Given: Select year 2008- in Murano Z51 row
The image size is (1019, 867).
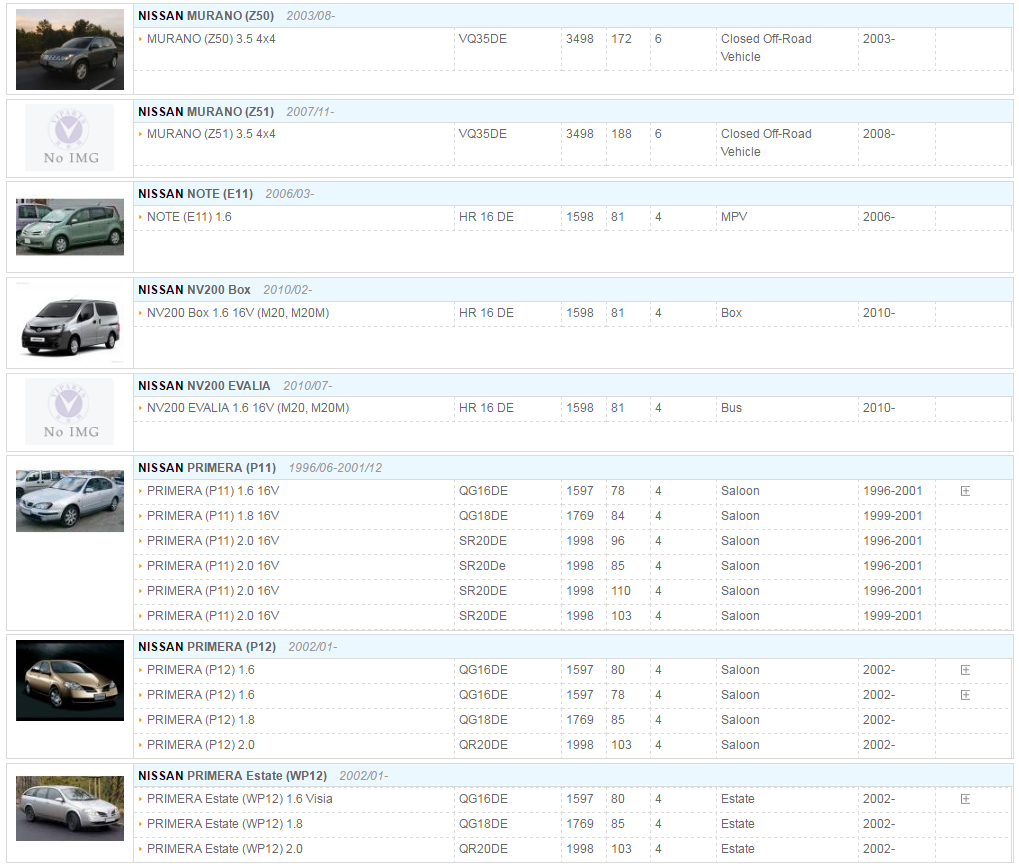Looking at the screenshot, I should (879, 134).
